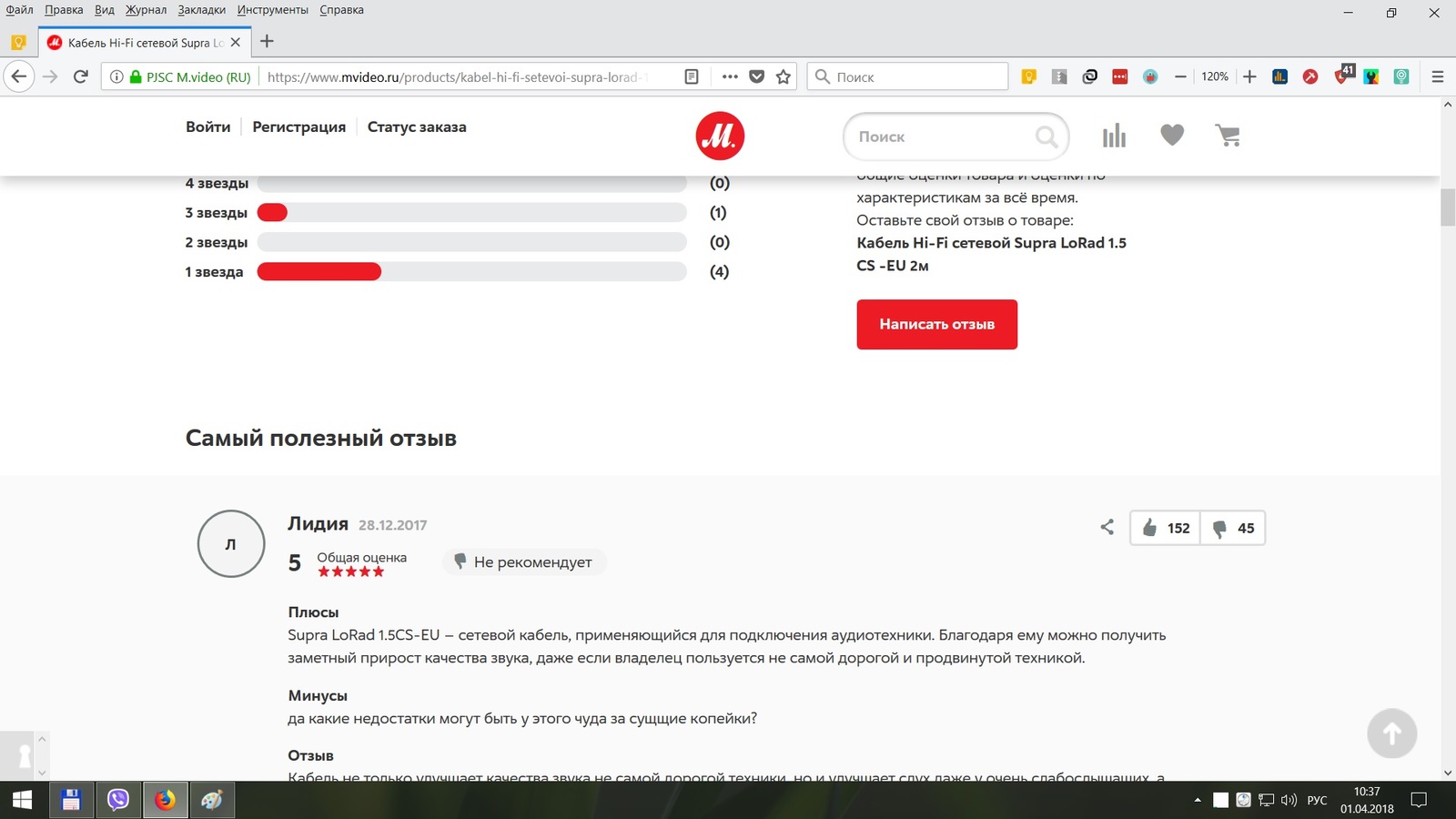
Task: Go to M.video home via logo
Action: (x=720, y=136)
